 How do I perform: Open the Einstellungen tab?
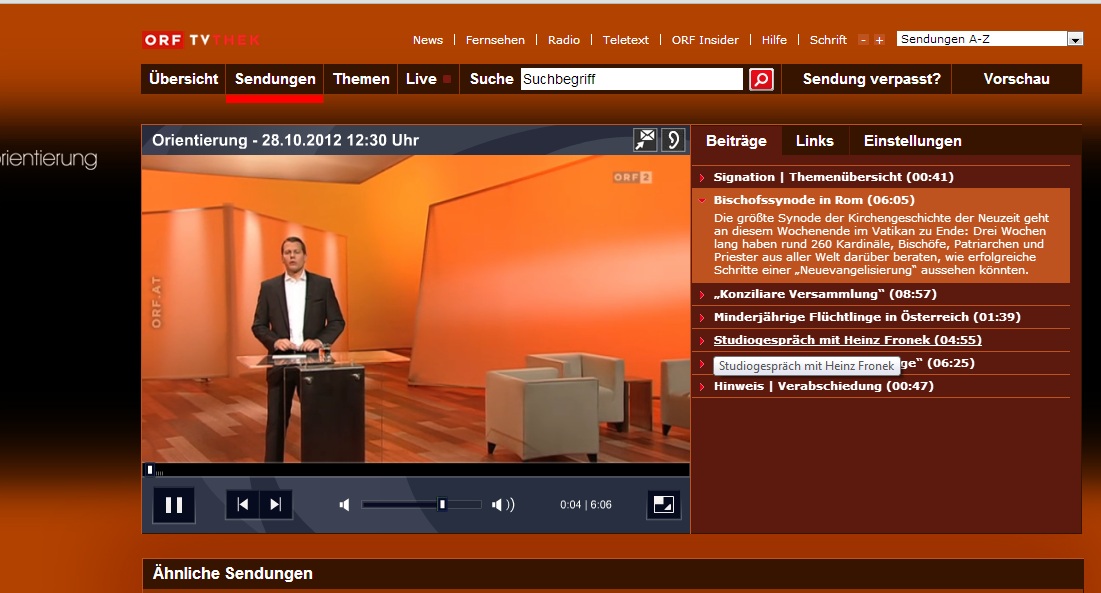[912, 141]
